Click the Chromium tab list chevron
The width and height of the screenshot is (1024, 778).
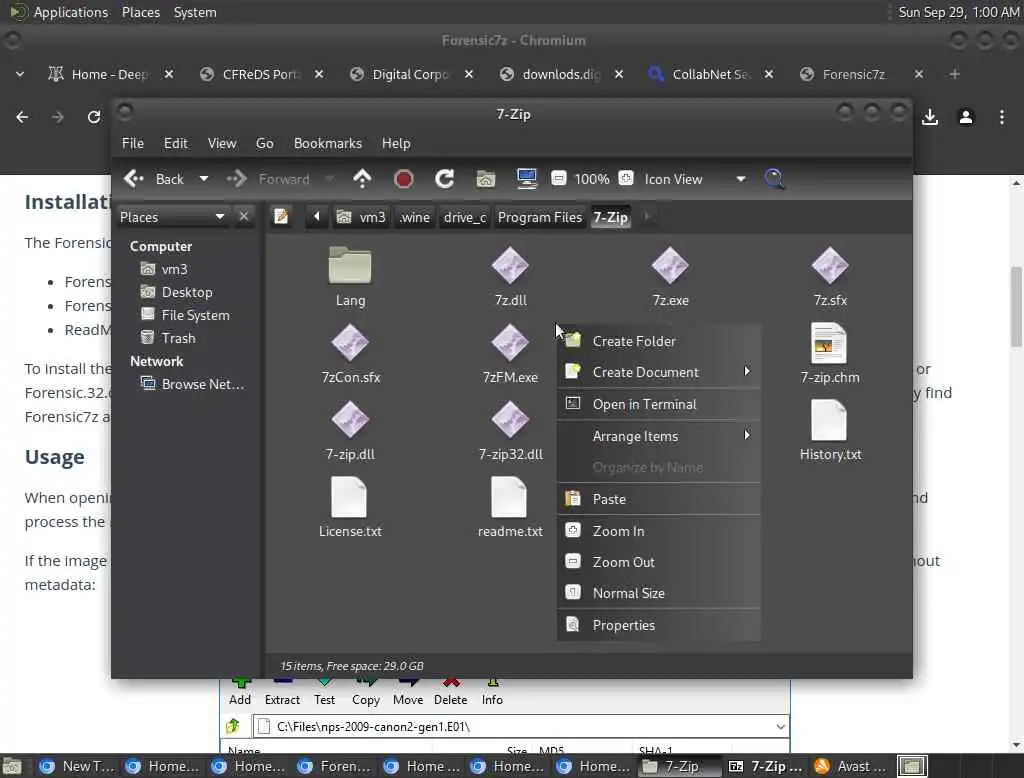[20, 74]
